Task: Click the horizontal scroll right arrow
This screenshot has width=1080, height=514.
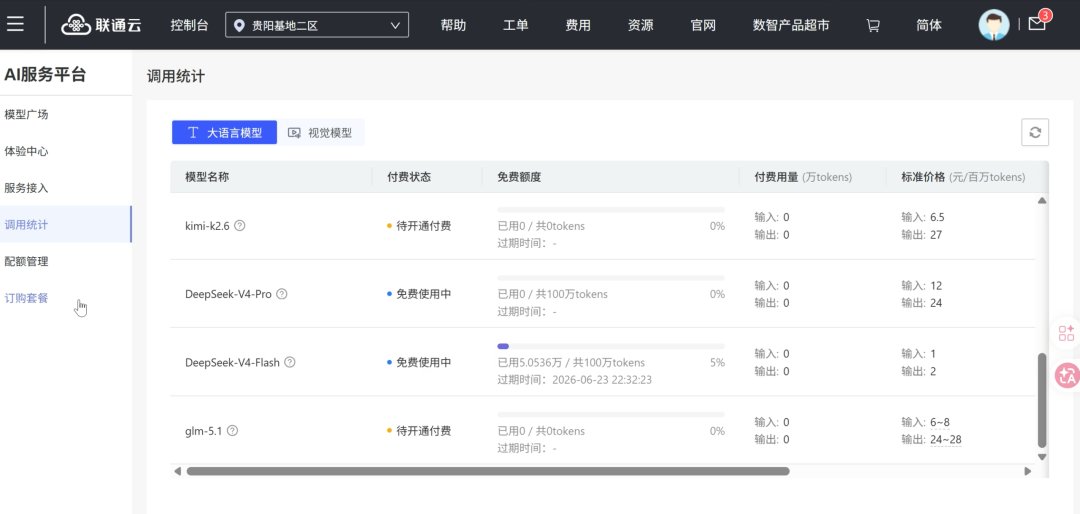Action: pyautogui.click(x=1028, y=471)
